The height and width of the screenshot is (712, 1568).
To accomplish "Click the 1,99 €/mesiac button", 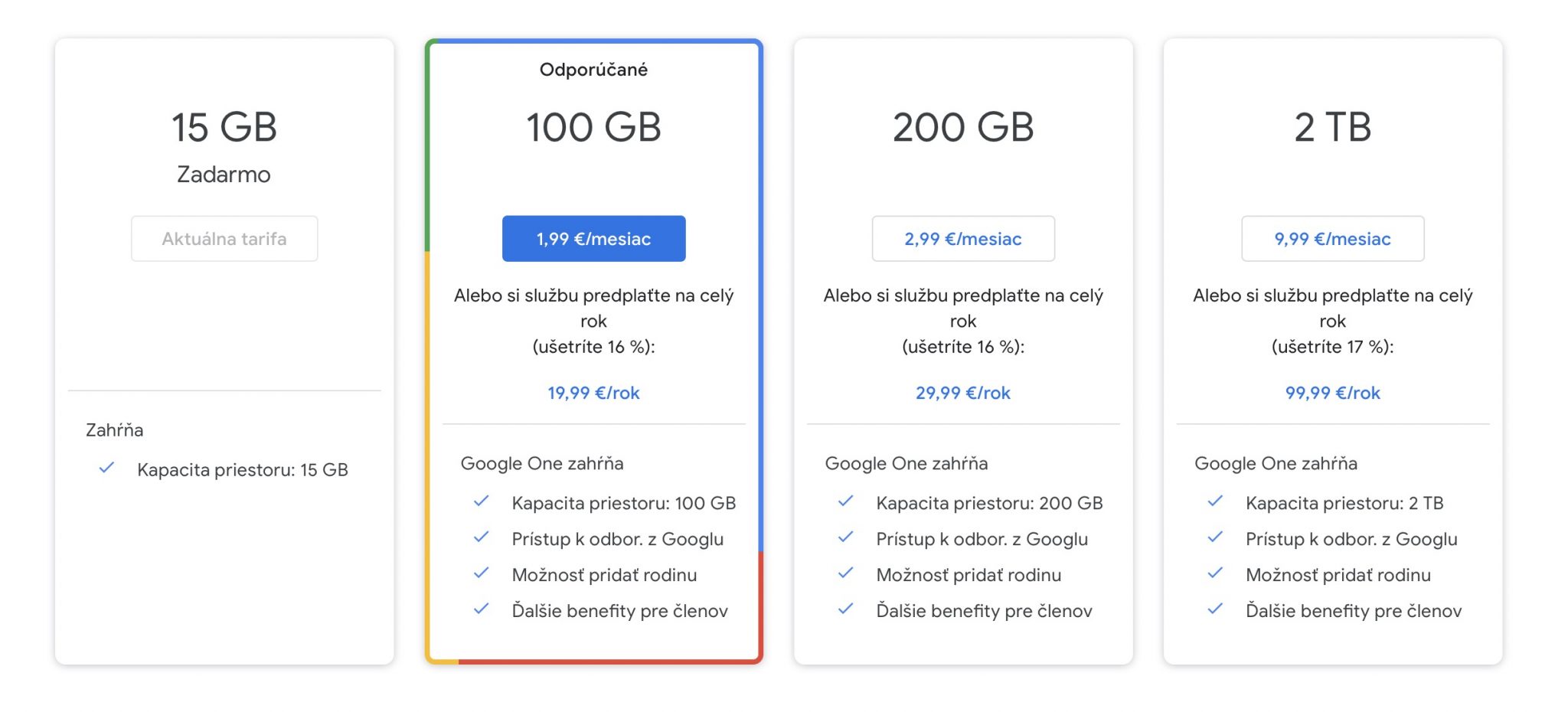I will point(593,239).
